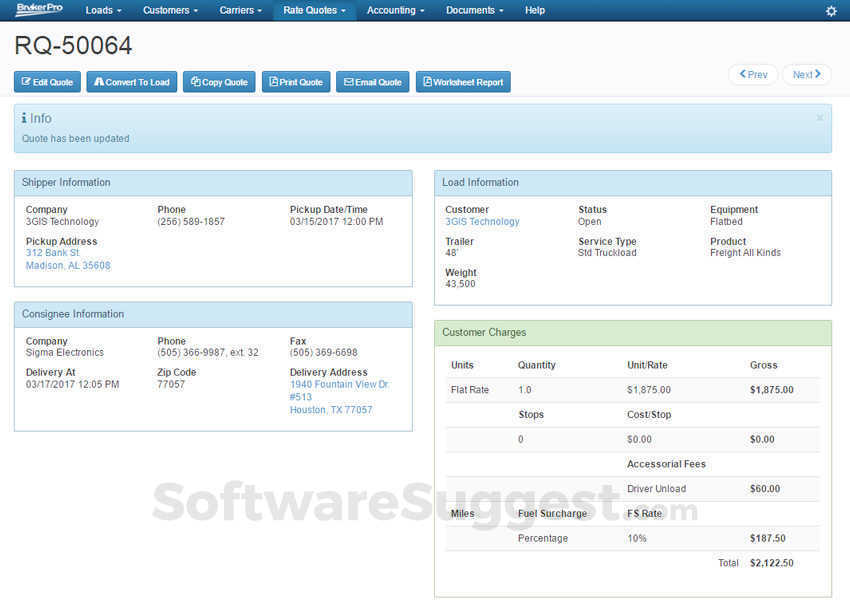The image size is (850, 600).
Task: Send quote via Email Quote button
Action: click(x=372, y=82)
